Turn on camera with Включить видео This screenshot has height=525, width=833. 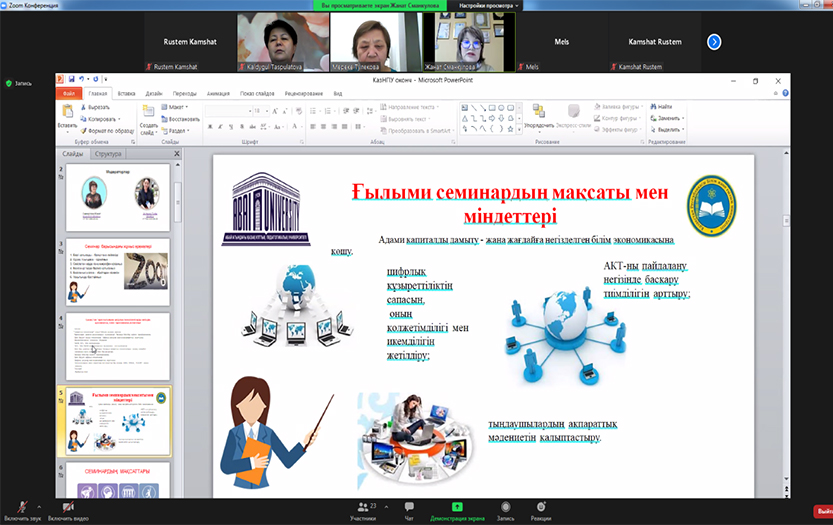pyautogui.click(x=68, y=509)
